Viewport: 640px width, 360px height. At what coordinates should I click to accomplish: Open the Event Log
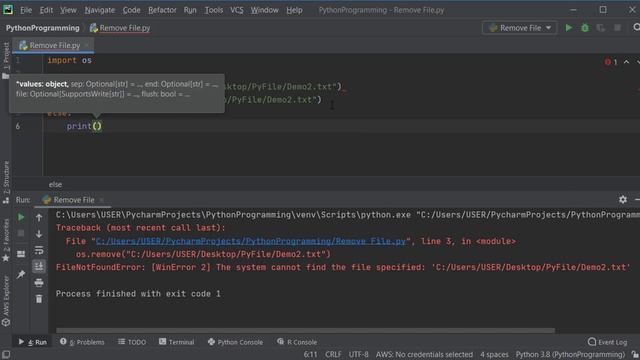607,342
